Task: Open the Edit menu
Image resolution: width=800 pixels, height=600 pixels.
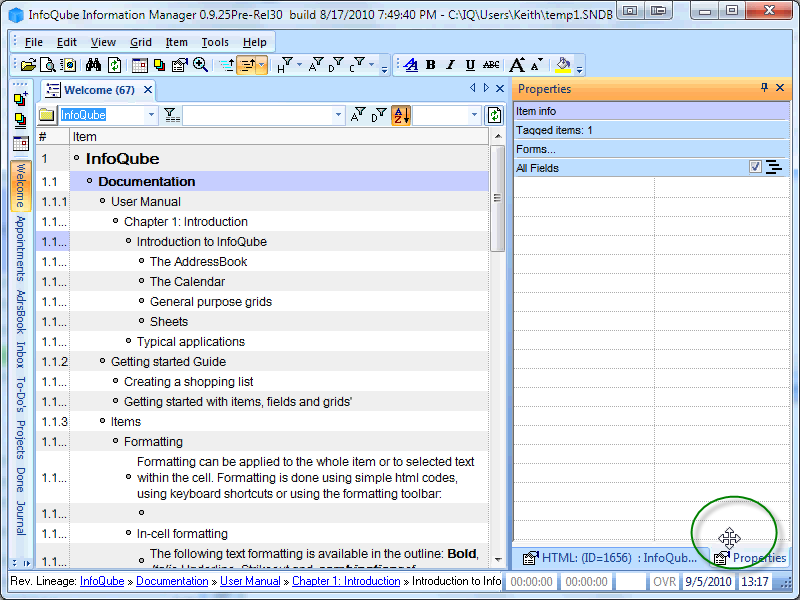Action: [x=66, y=42]
